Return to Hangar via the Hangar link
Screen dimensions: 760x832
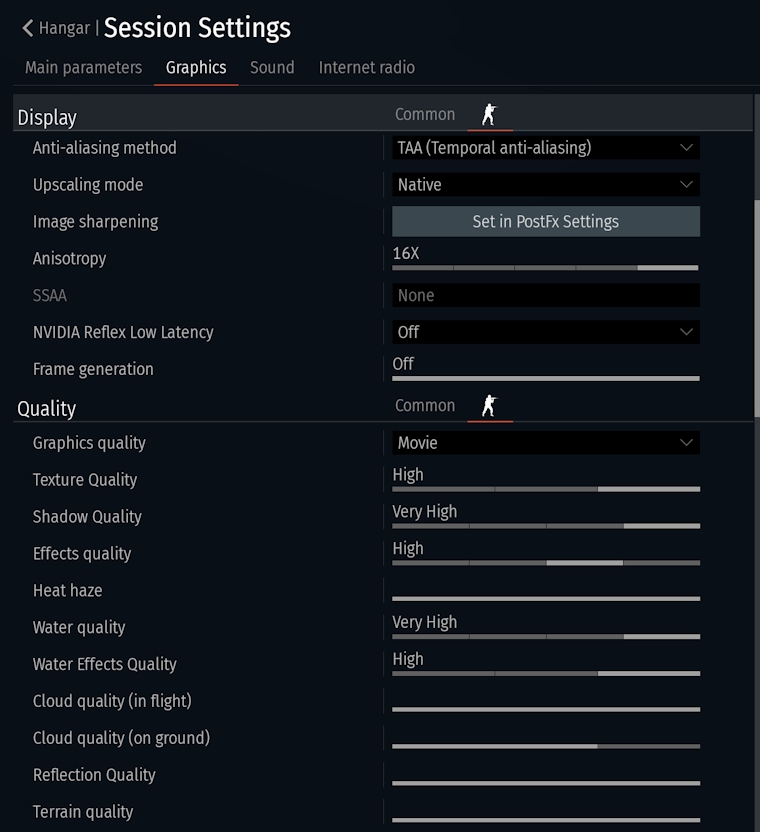click(64, 28)
